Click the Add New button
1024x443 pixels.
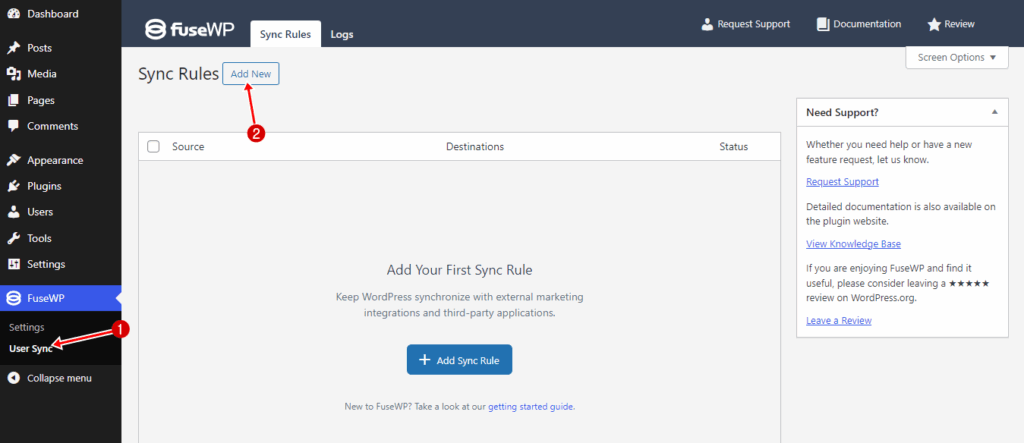click(x=251, y=74)
